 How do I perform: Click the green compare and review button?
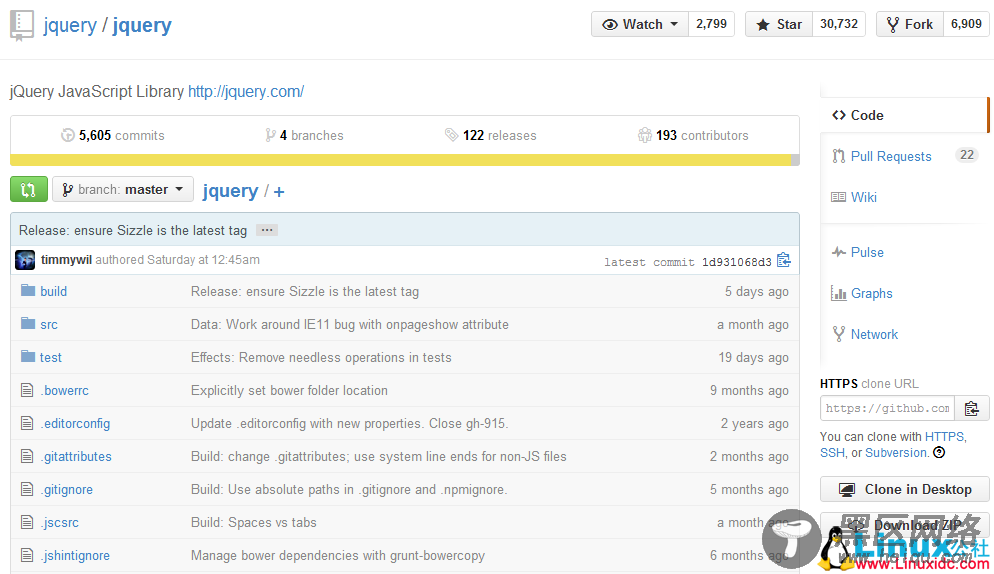[x=29, y=190]
